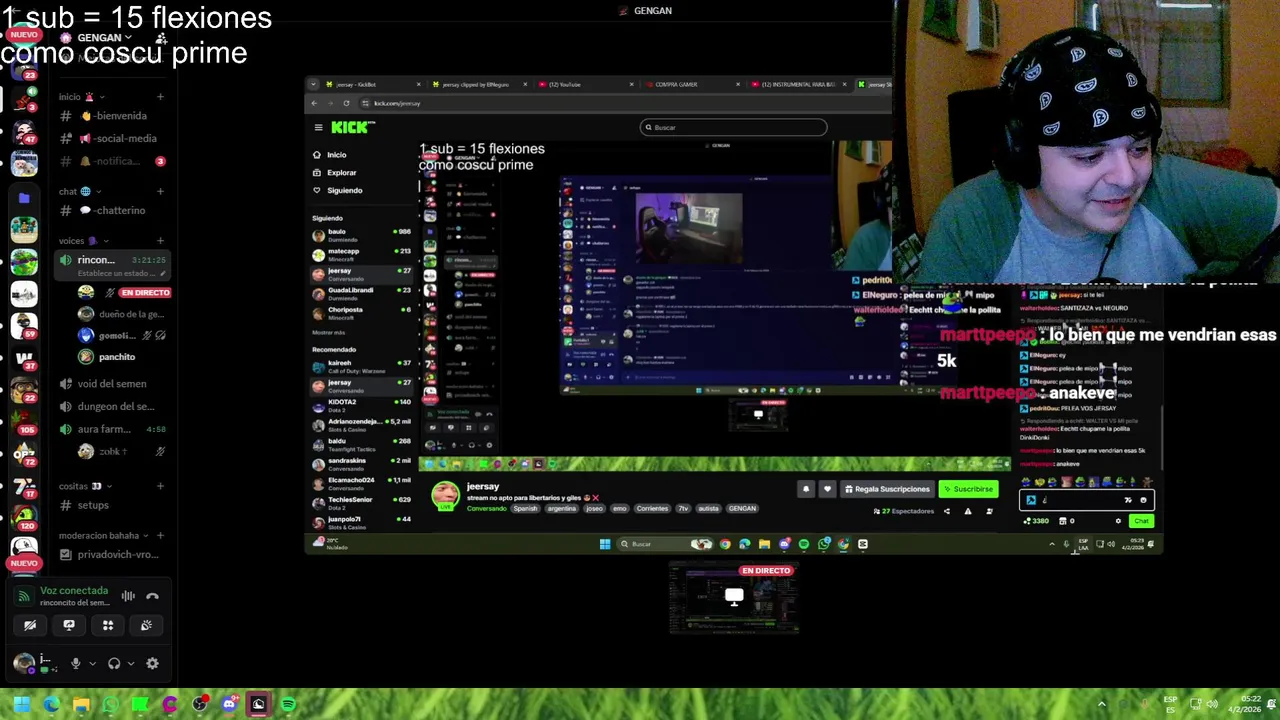The height and width of the screenshot is (720, 1280).
Task: Add channel to voices category
Action: [160, 241]
